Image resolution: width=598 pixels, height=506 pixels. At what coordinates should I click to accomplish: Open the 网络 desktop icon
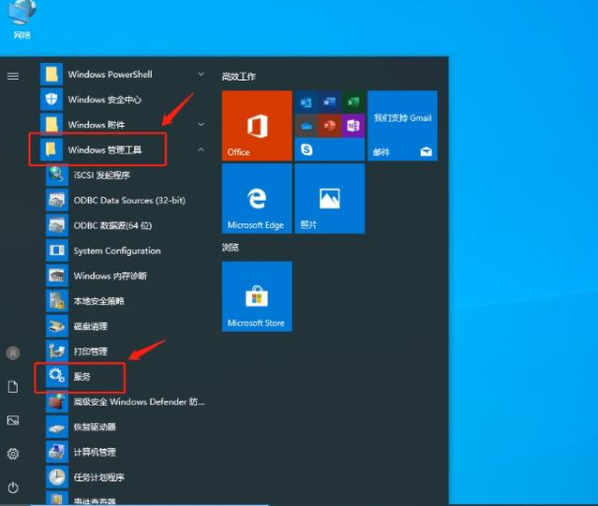[x=22, y=19]
